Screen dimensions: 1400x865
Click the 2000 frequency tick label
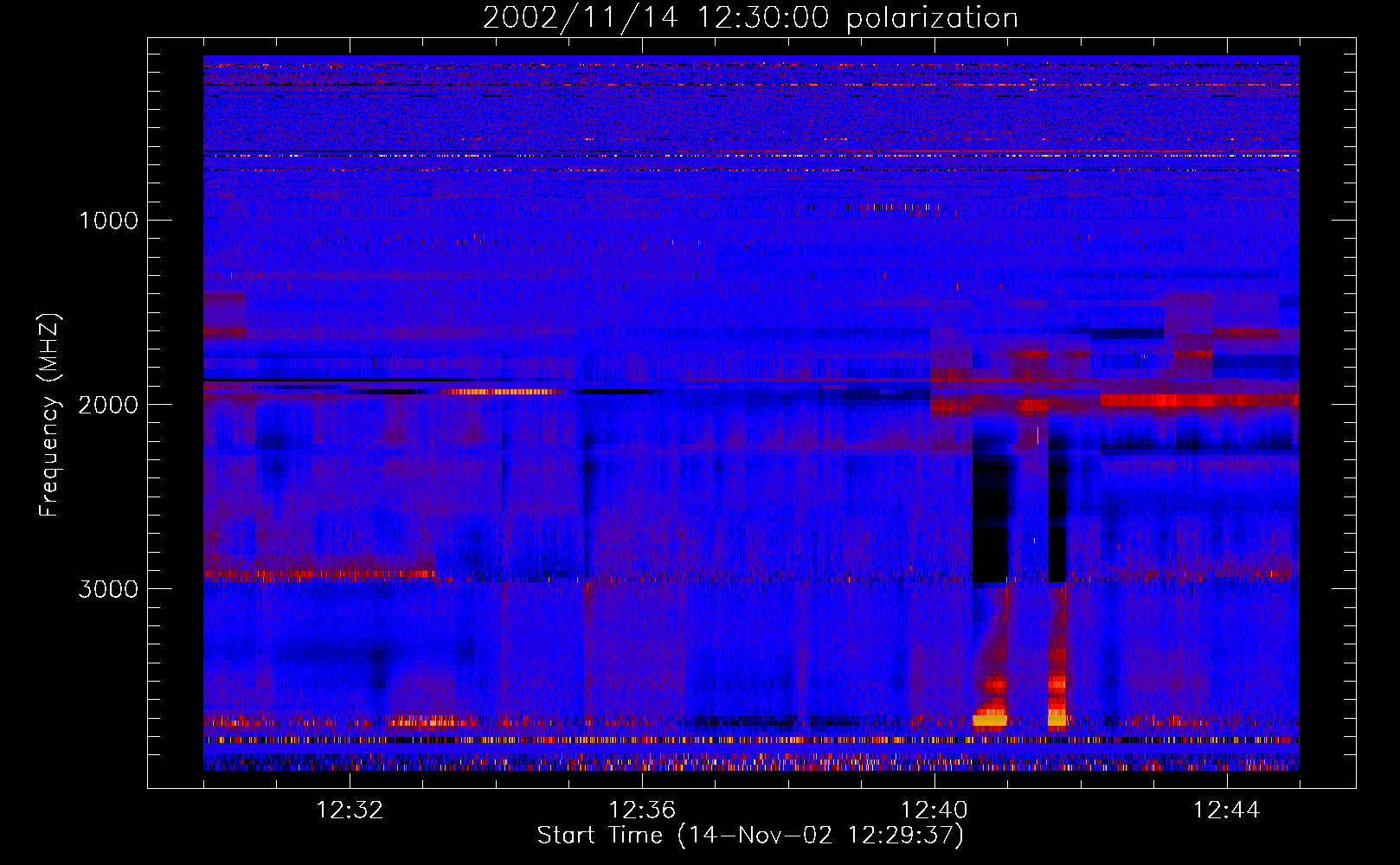coord(108,405)
